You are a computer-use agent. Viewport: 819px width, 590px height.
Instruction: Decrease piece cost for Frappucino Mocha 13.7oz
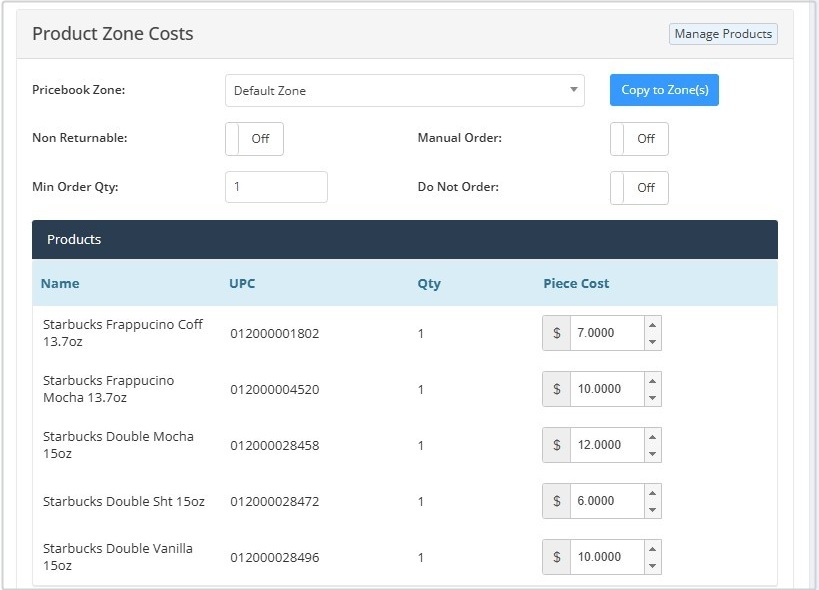pyautogui.click(x=652, y=398)
